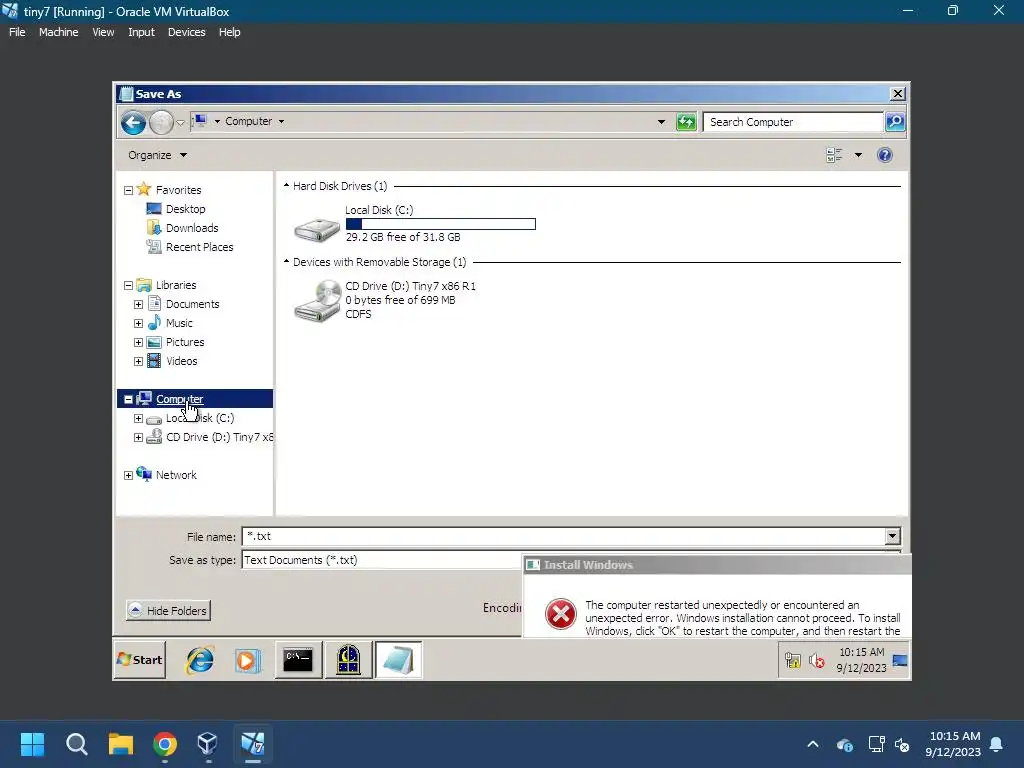Expand the Pictures library node
Viewport: 1024px width, 768px height.
pos(138,342)
